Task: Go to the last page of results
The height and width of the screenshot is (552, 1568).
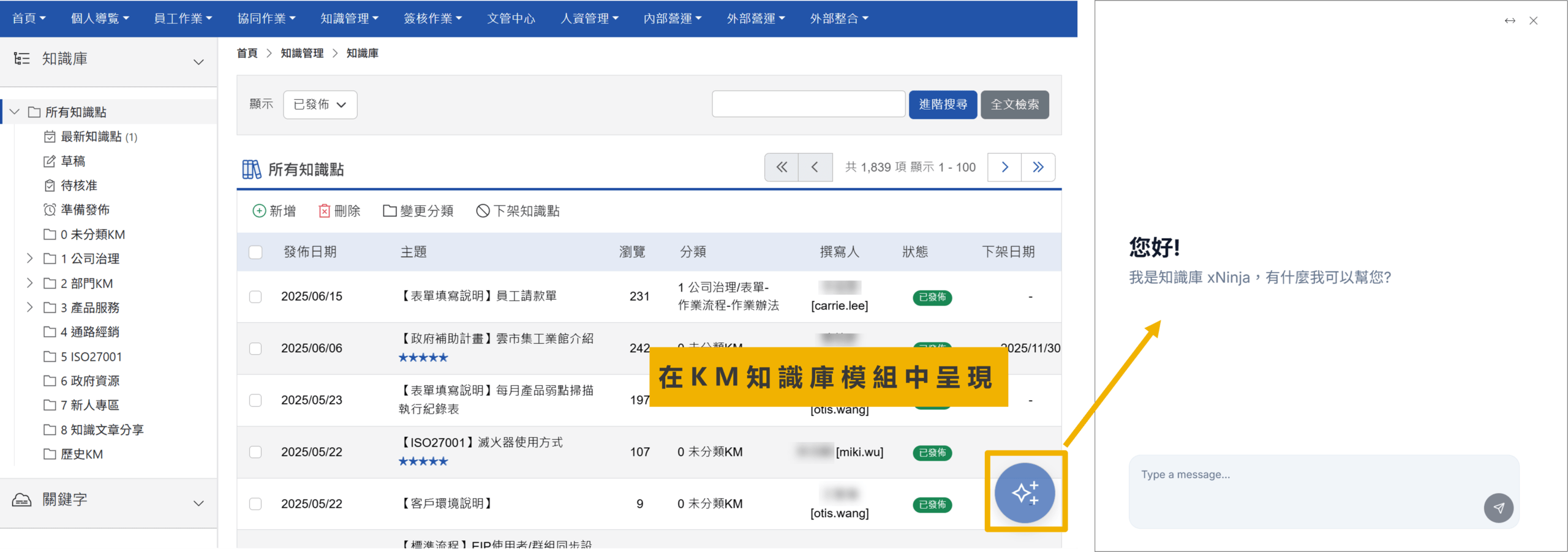Action: tap(1038, 167)
